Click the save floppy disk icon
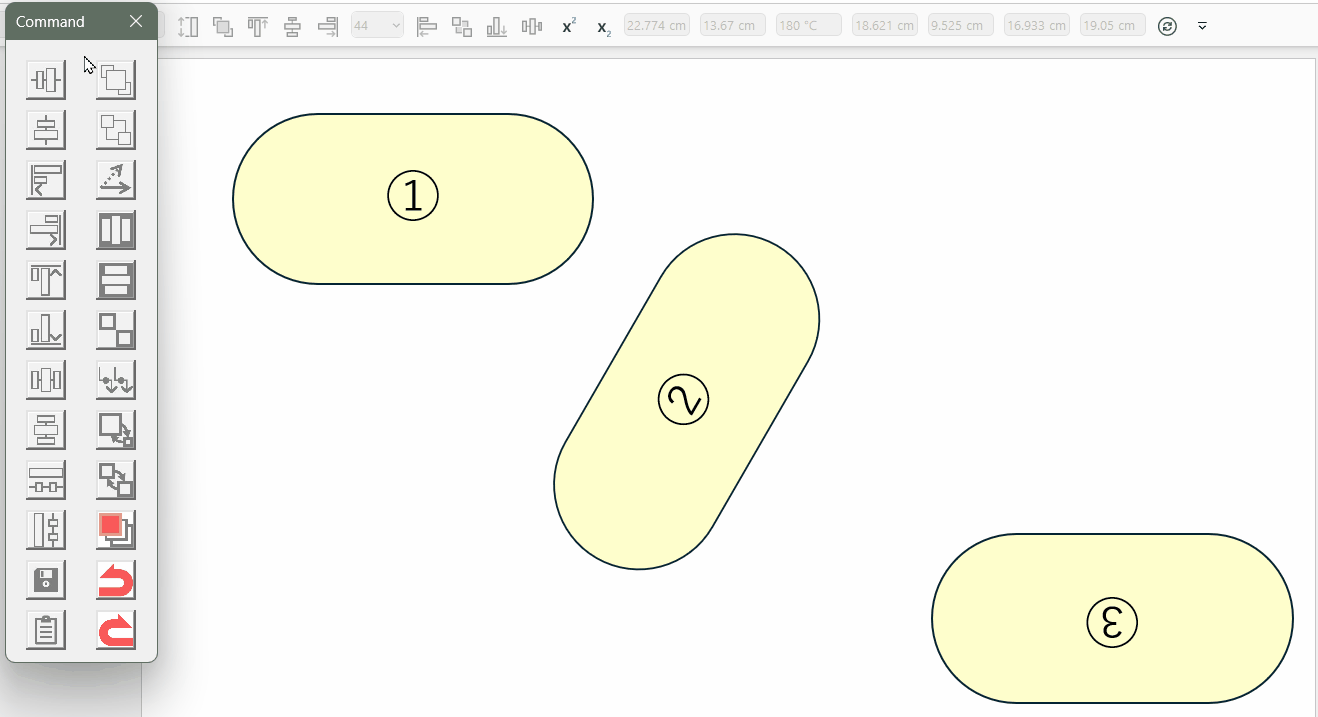The width and height of the screenshot is (1318, 717). tap(46, 580)
